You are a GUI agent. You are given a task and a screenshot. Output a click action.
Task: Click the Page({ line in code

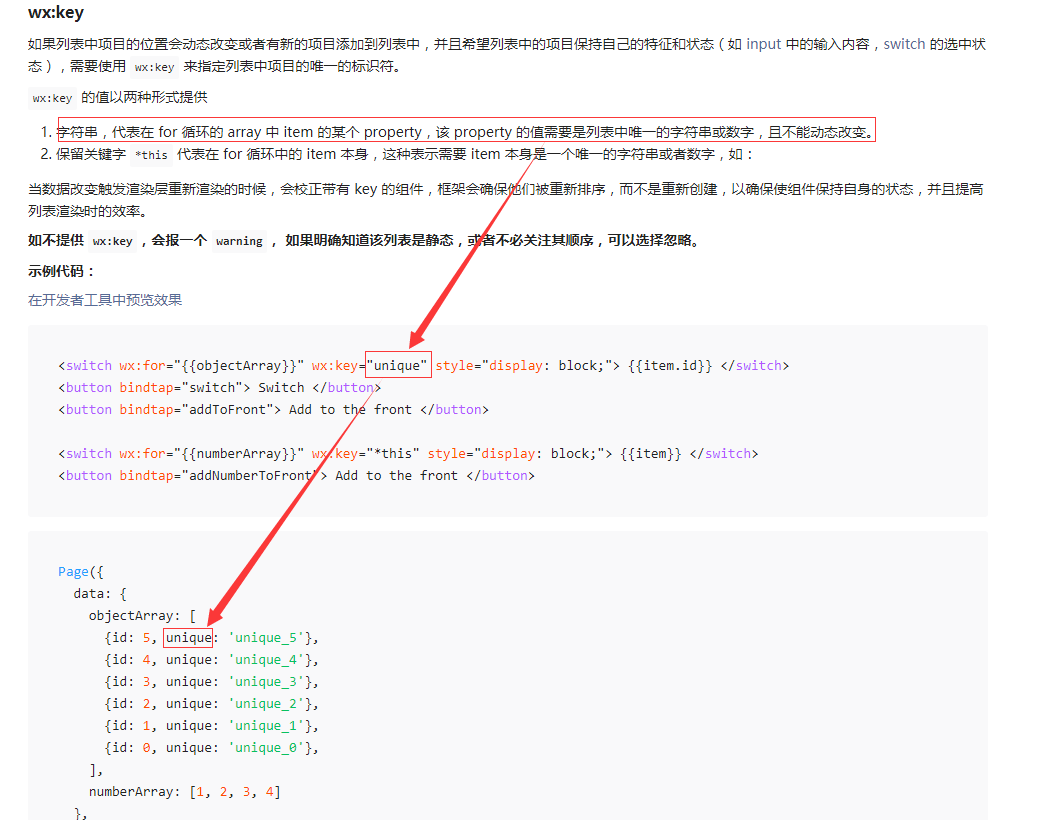pos(81,572)
